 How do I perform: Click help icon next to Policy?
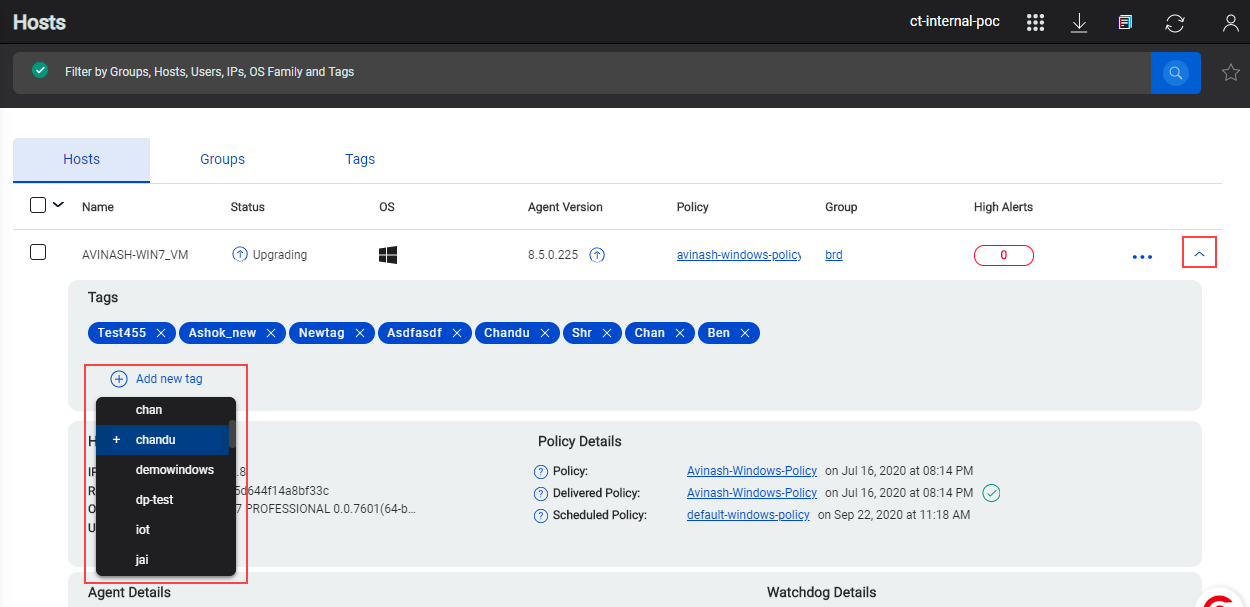tap(541, 471)
